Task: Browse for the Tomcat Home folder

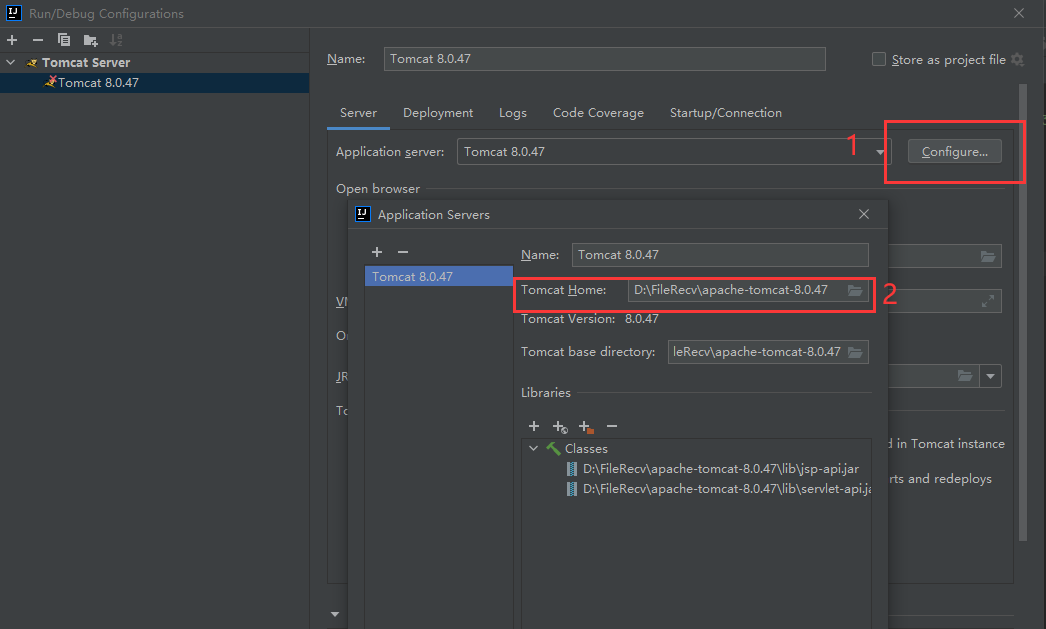Action: pos(855,290)
